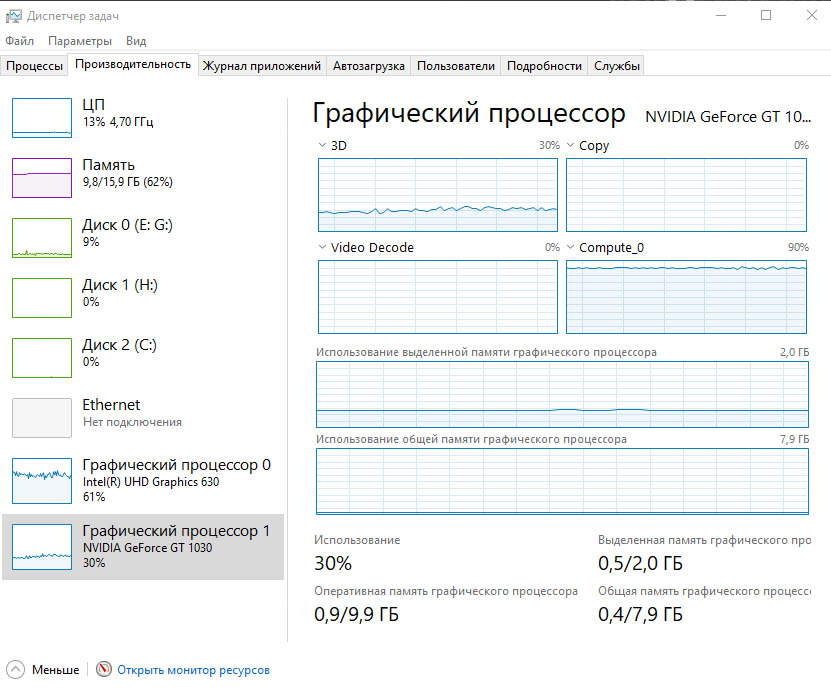Open the 3D engine dropdown chevron

[322, 145]
